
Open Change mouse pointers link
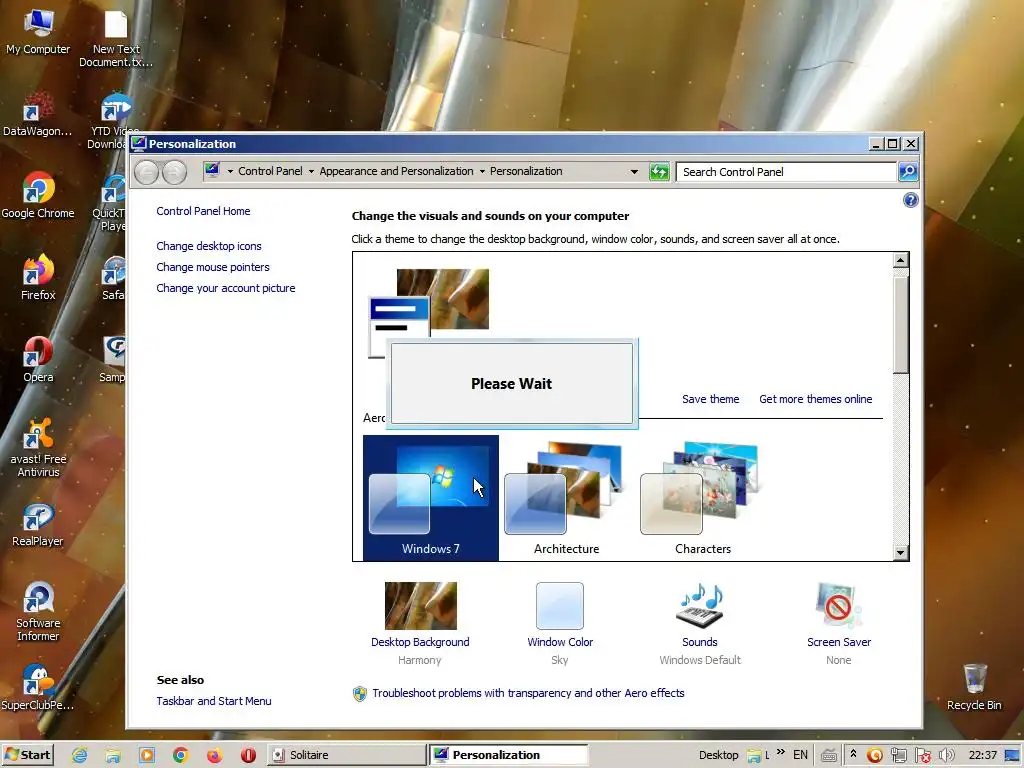click(x=213, y=267)
